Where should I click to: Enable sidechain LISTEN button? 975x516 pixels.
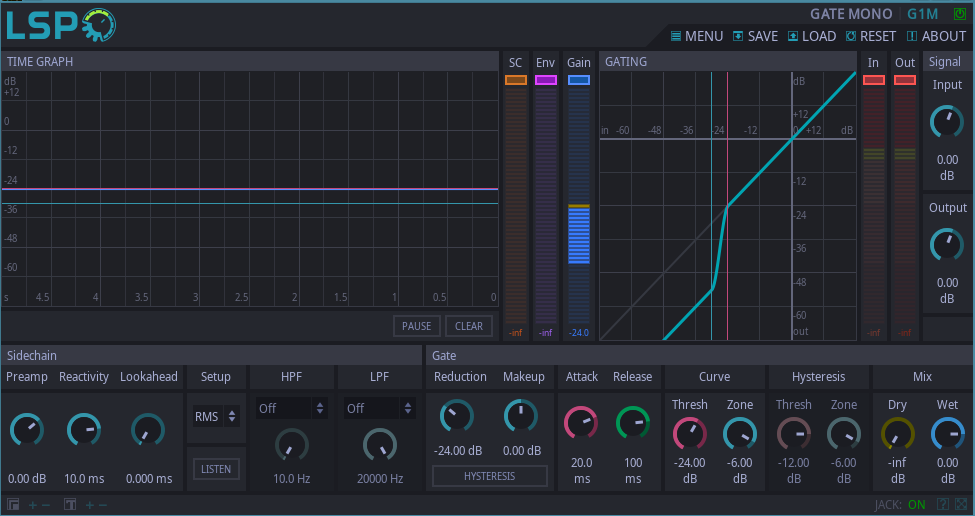pos(216,469)
